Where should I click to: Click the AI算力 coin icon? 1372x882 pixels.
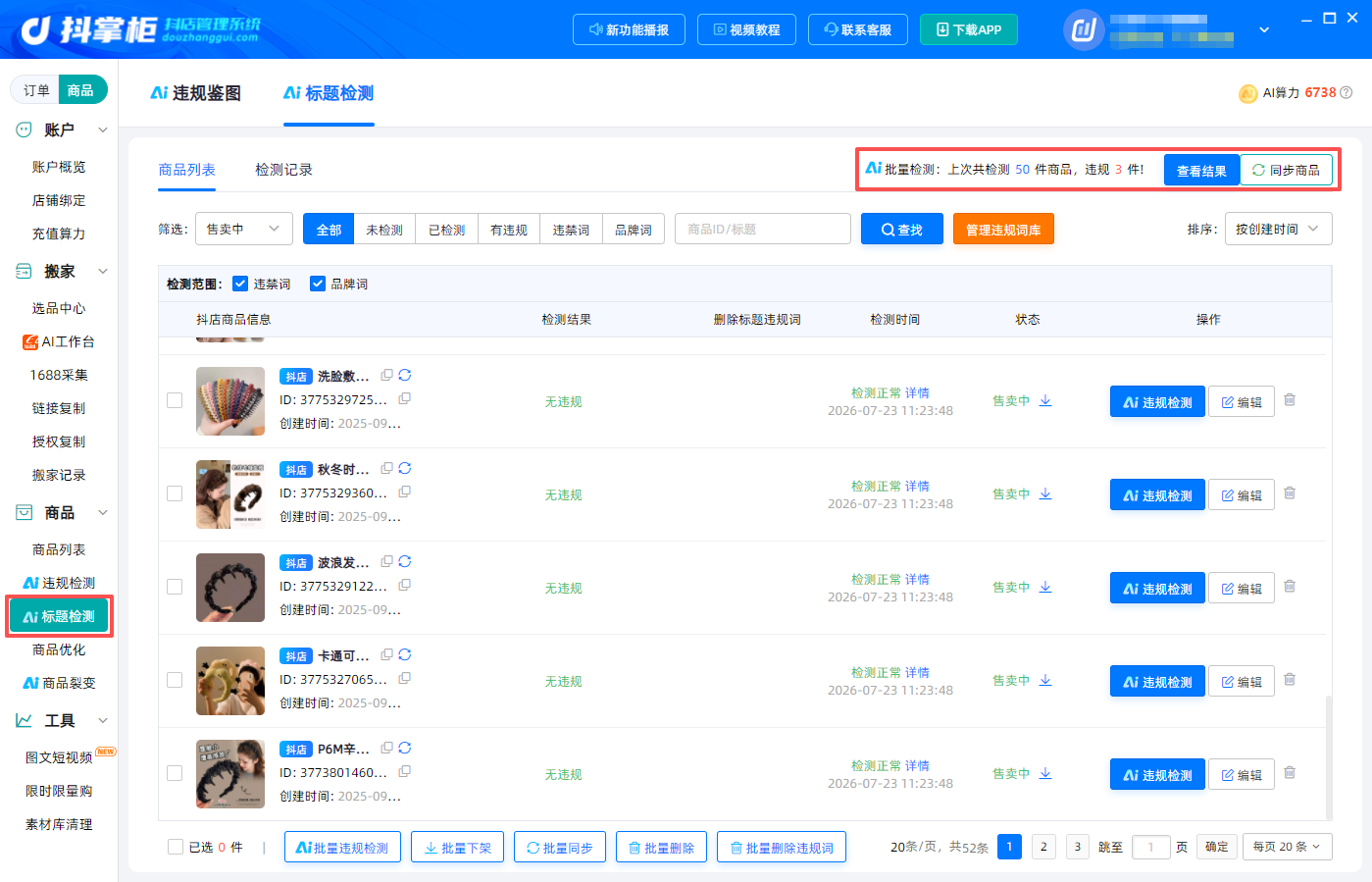pos(1248,93)
